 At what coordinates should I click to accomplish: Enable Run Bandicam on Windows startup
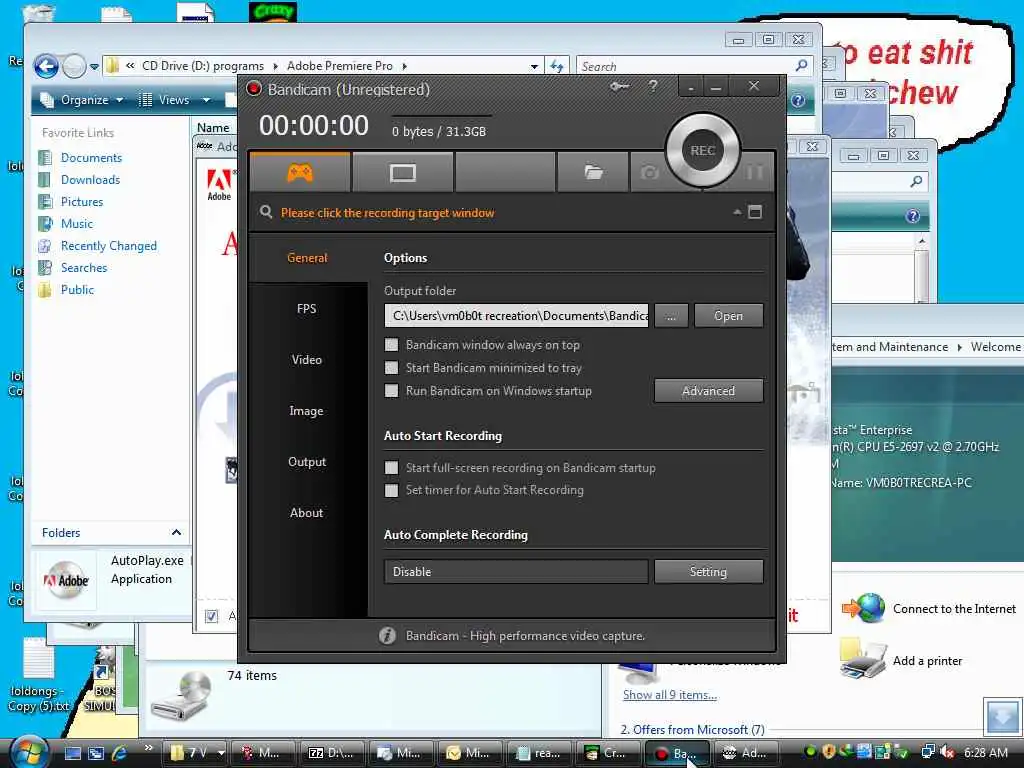click(x=391, y=391)
